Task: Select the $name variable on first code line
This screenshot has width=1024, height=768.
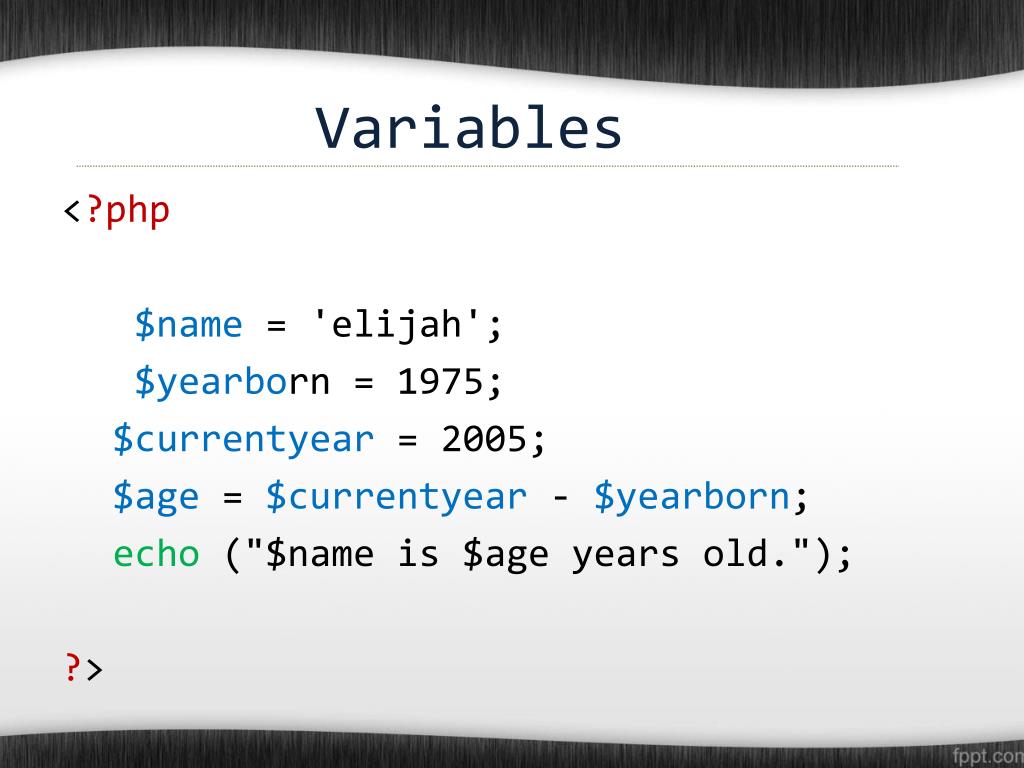Action: click(x=189, y=325)
